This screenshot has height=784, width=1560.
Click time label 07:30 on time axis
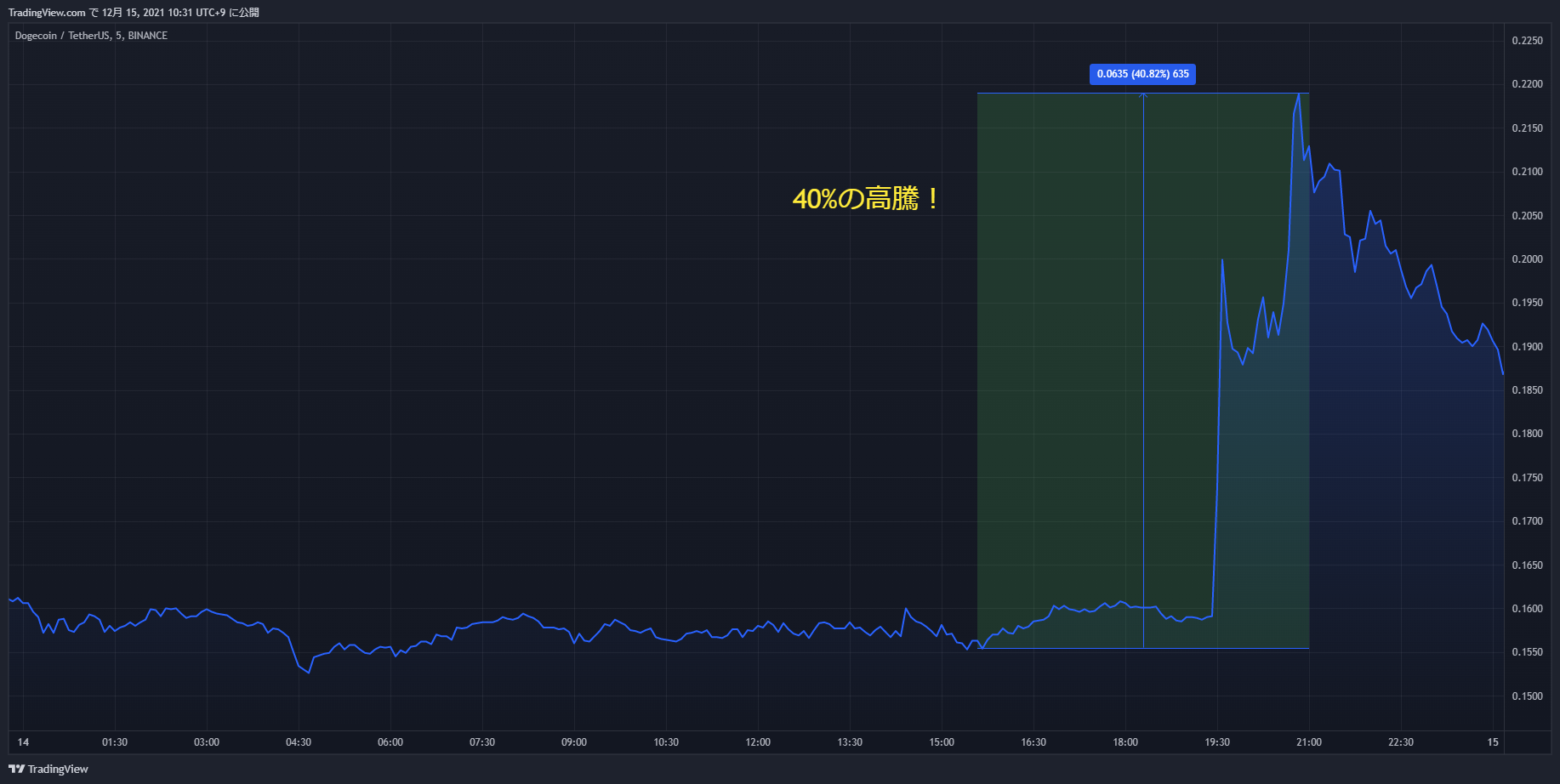[482, 742]
